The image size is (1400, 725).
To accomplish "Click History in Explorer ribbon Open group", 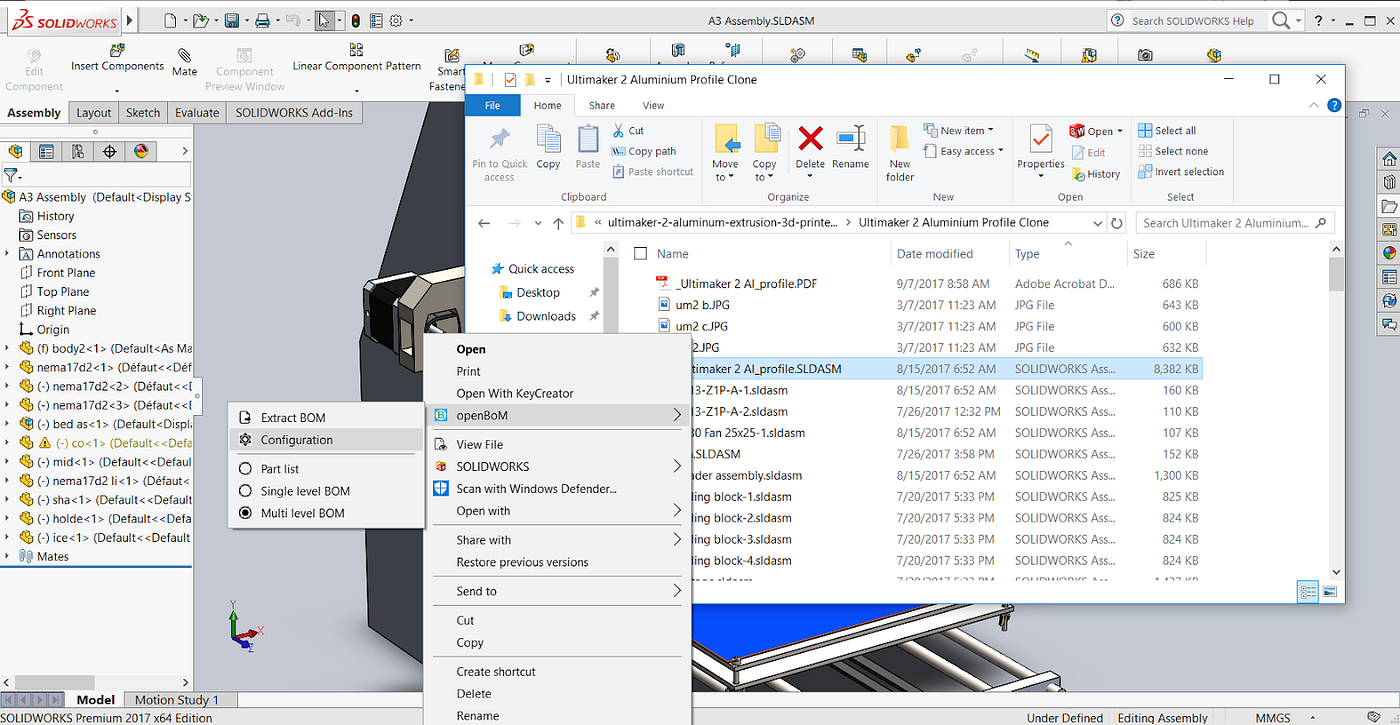I will (1095, 174).
